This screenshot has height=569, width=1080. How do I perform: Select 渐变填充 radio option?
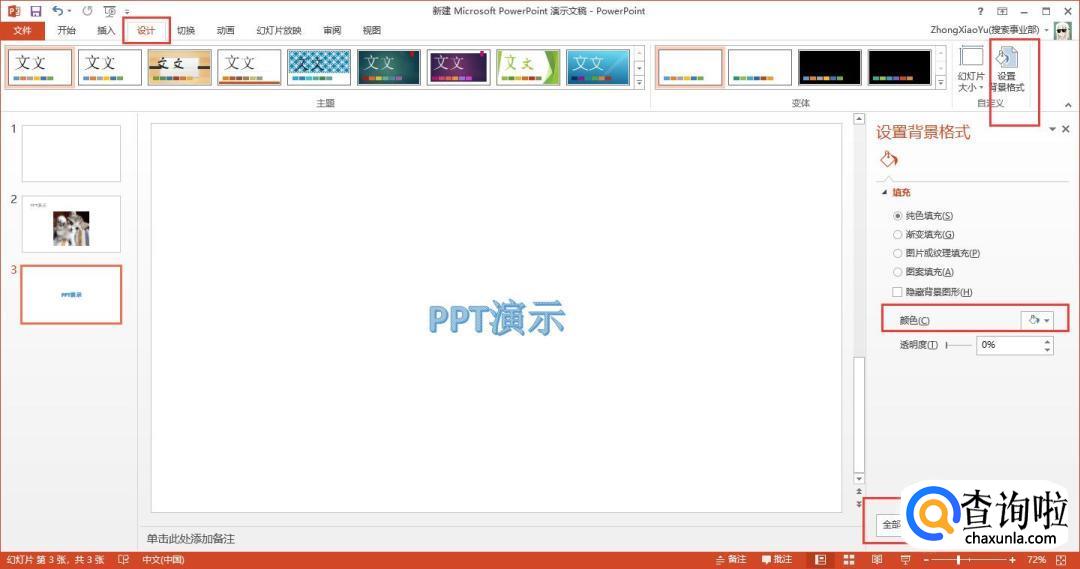tap(897, 234)
